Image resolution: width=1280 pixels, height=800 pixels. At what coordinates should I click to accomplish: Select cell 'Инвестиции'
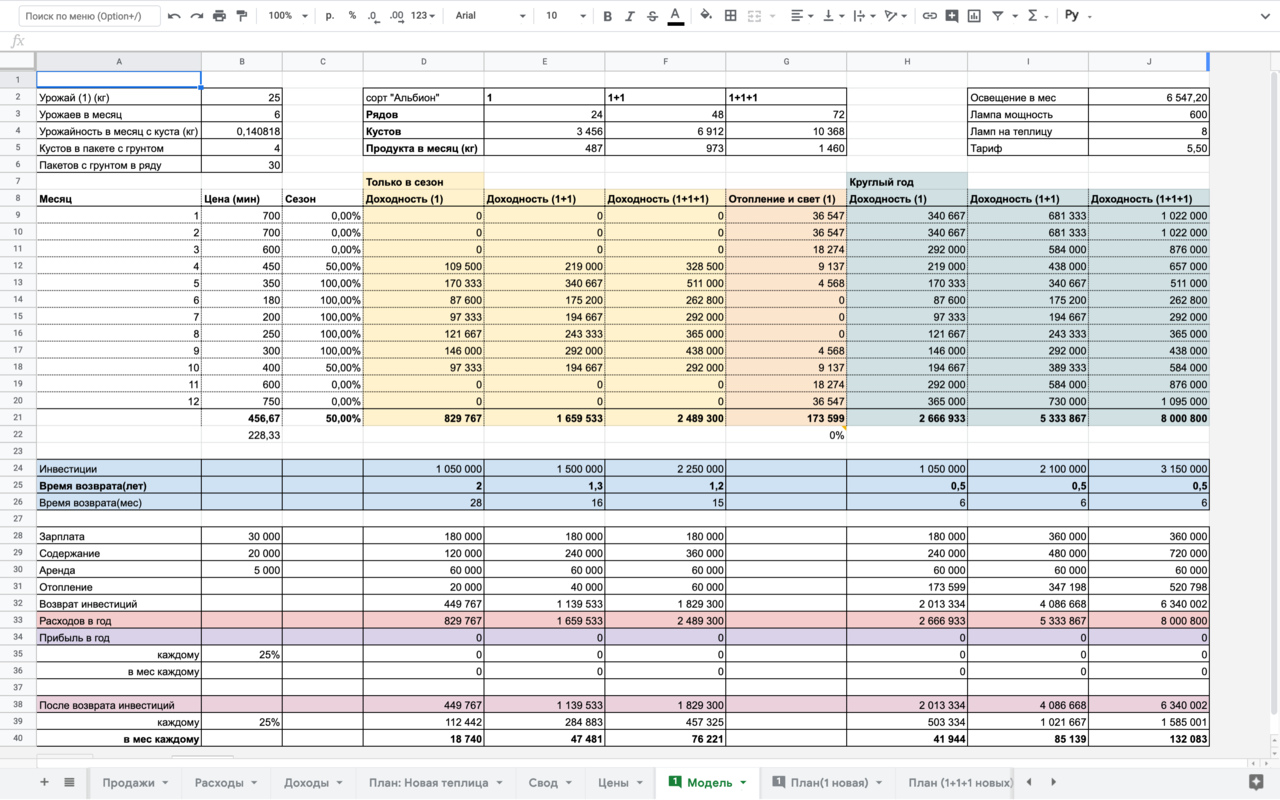119,468
